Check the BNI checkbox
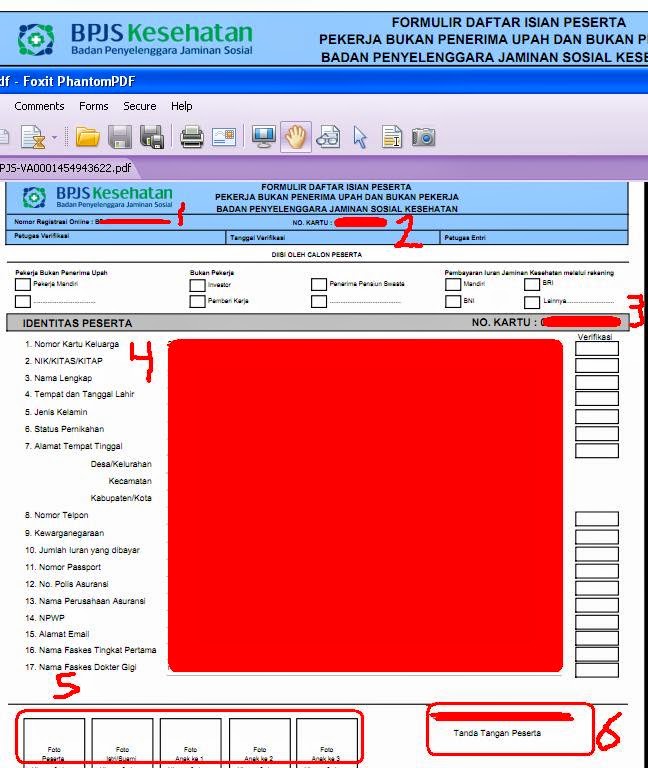This screenshot has height=768, width=648. coord(453,301)
